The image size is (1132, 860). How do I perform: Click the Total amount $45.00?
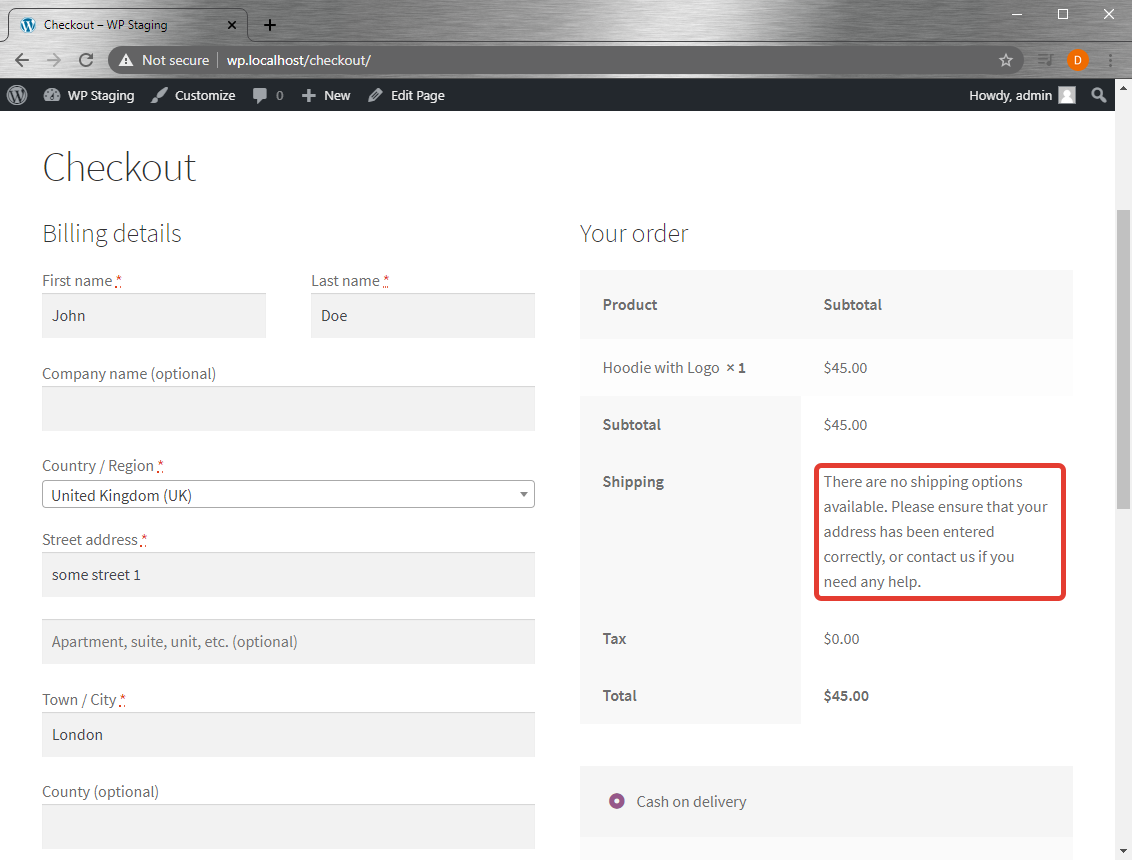coord(846,696)
